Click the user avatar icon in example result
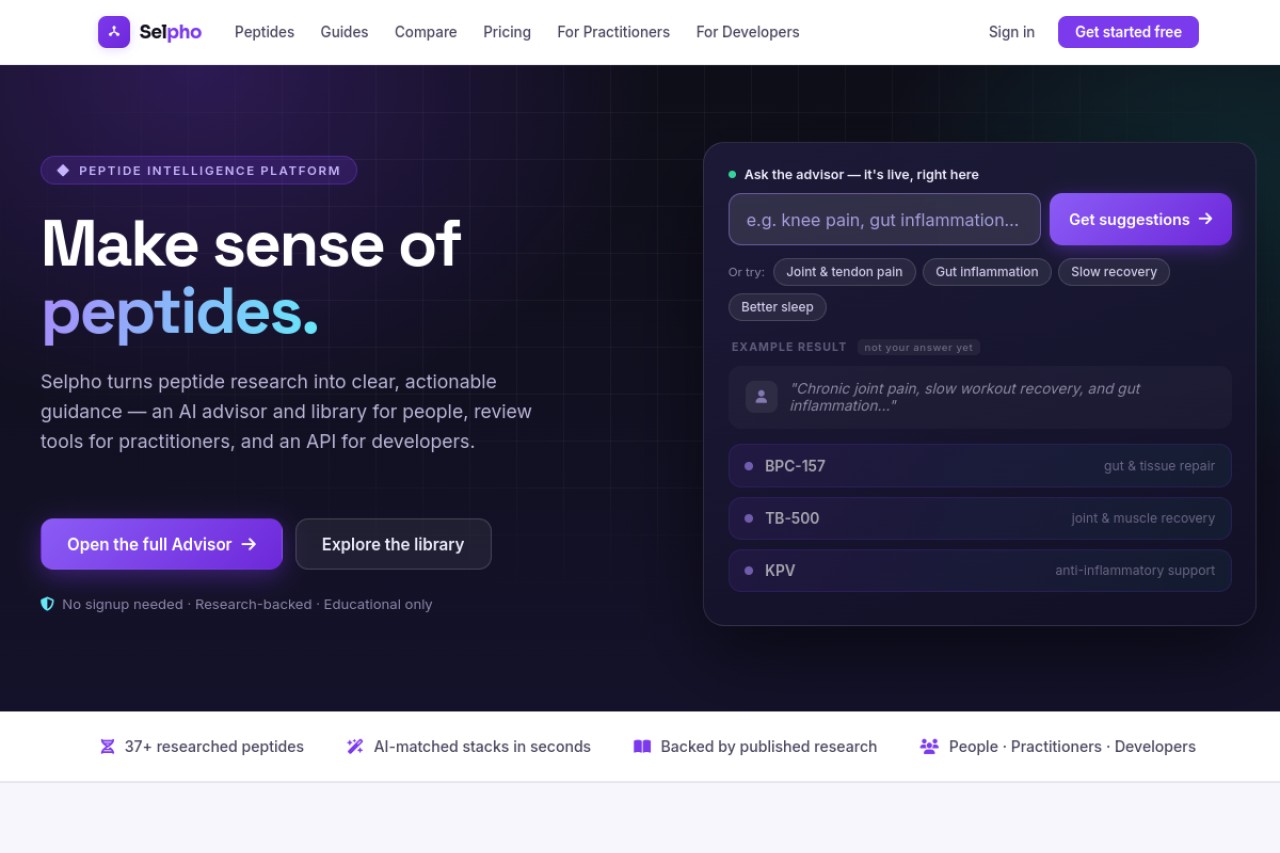The height and width of the screenshot is (853, 1280). pos(761,397)
